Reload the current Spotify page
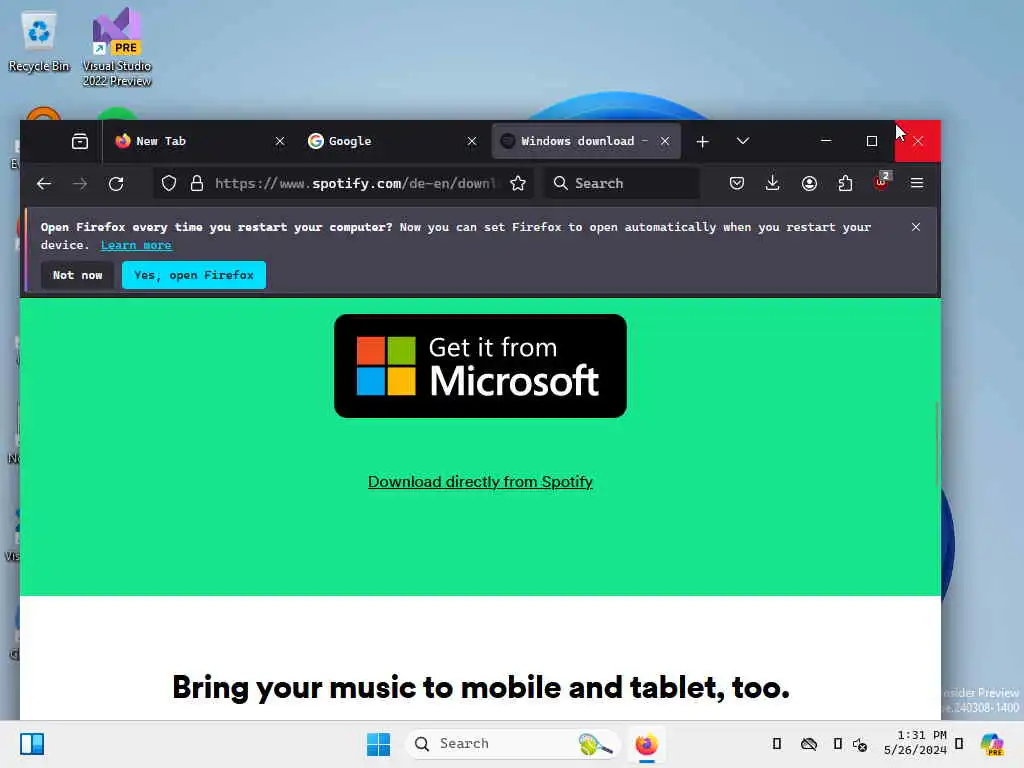1024x768 pixels. tap(116, 184)
